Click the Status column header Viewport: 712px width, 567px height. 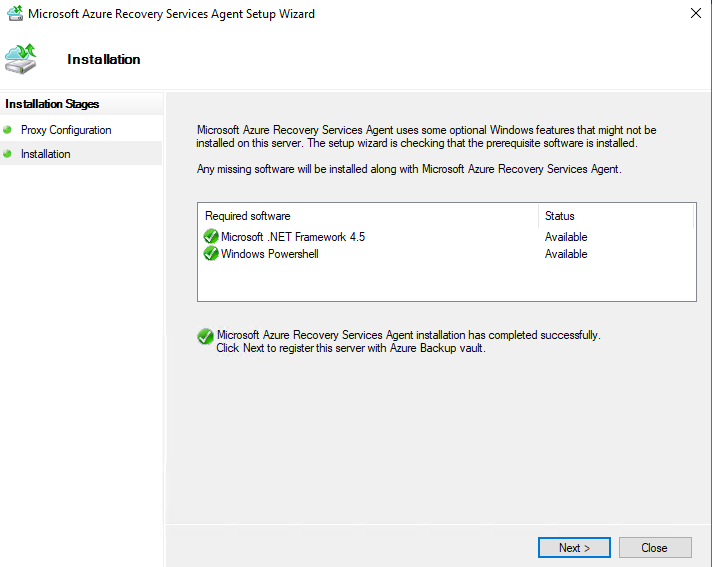616,216
